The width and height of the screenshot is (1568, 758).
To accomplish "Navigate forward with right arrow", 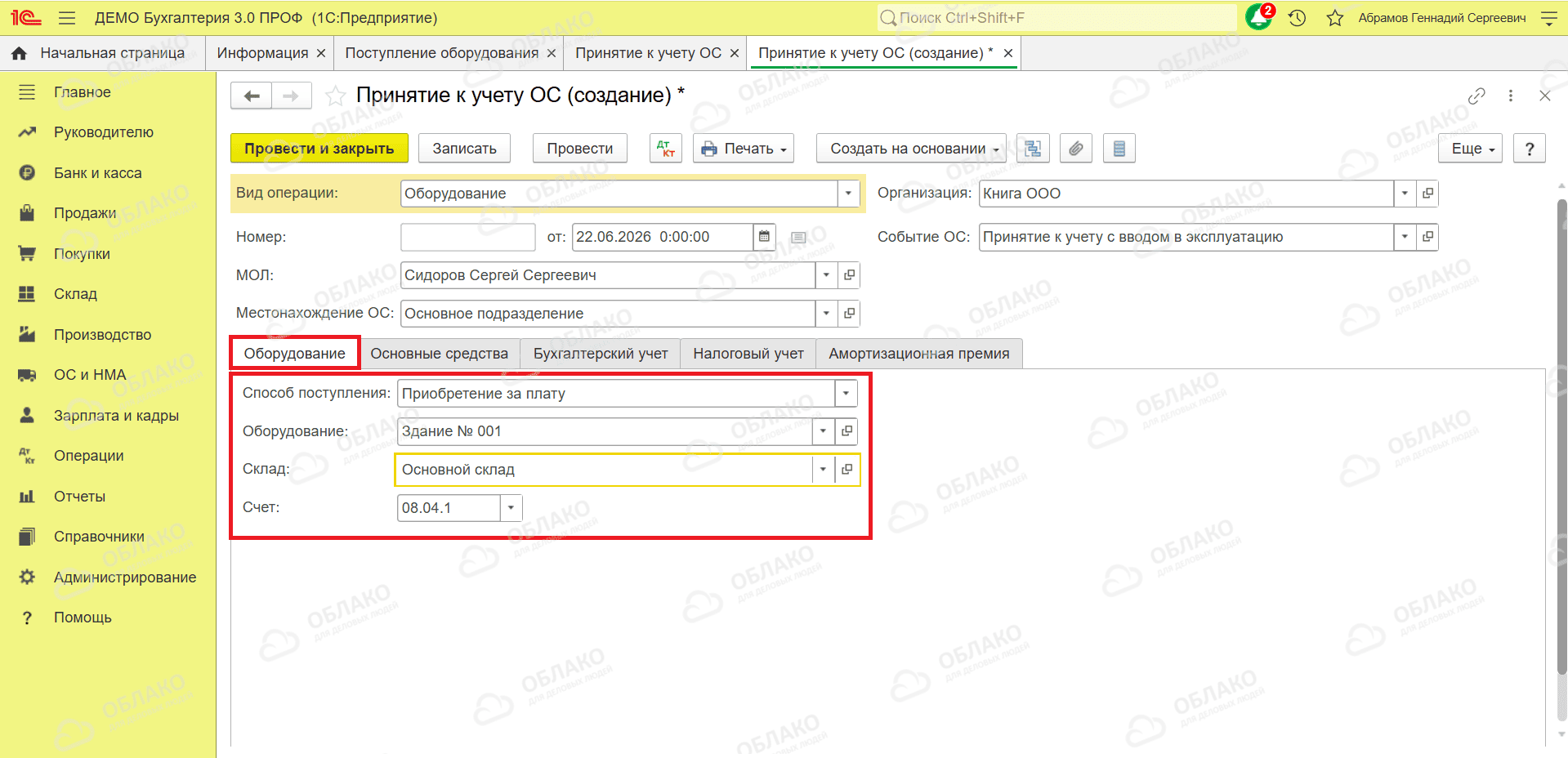I will [292, 96].
